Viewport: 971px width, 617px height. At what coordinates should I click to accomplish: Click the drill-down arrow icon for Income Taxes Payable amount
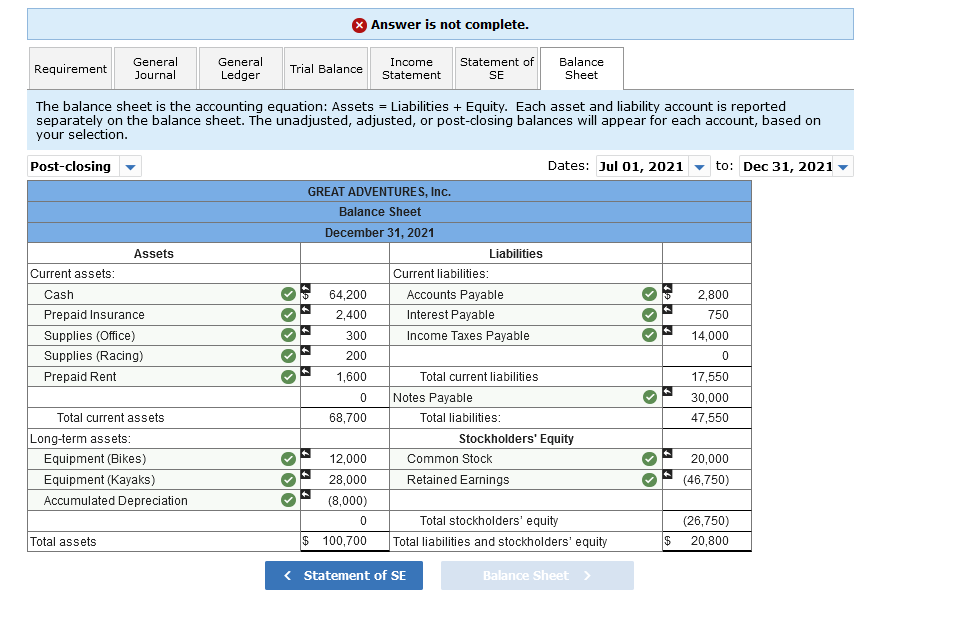tap(667, 330)
